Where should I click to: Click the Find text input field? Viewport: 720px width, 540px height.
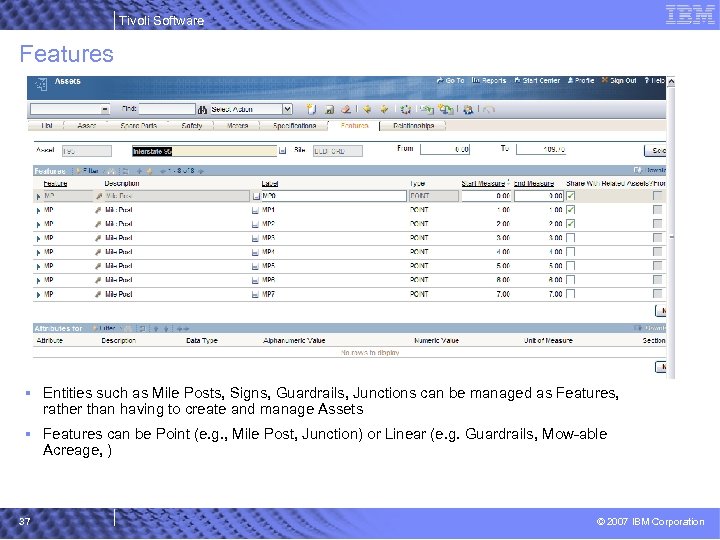(167, 109)
